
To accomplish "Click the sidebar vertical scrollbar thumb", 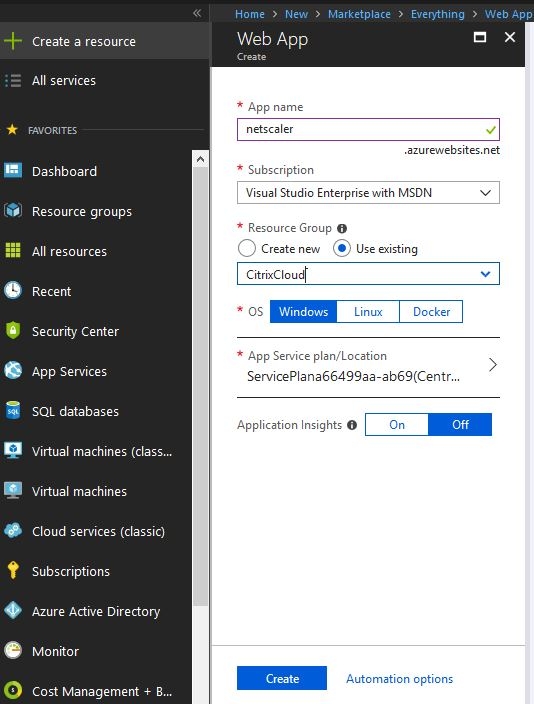I will pos(200,386).
